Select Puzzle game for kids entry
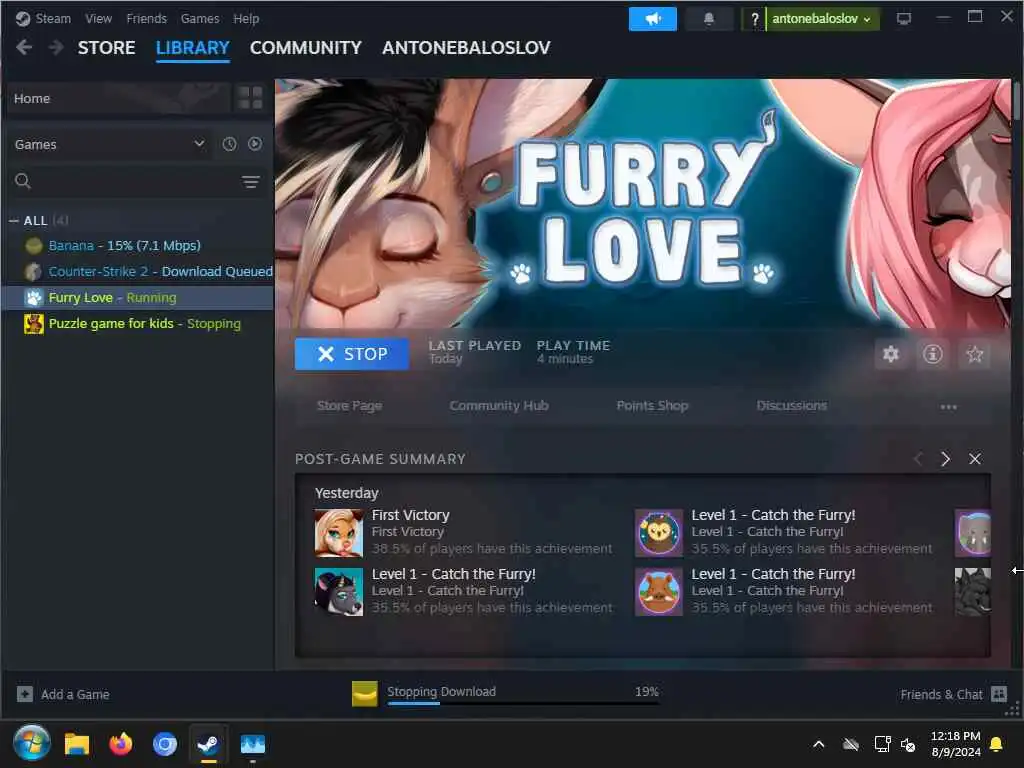This screenshot has height=768, width=1024. tap(138, 323)
